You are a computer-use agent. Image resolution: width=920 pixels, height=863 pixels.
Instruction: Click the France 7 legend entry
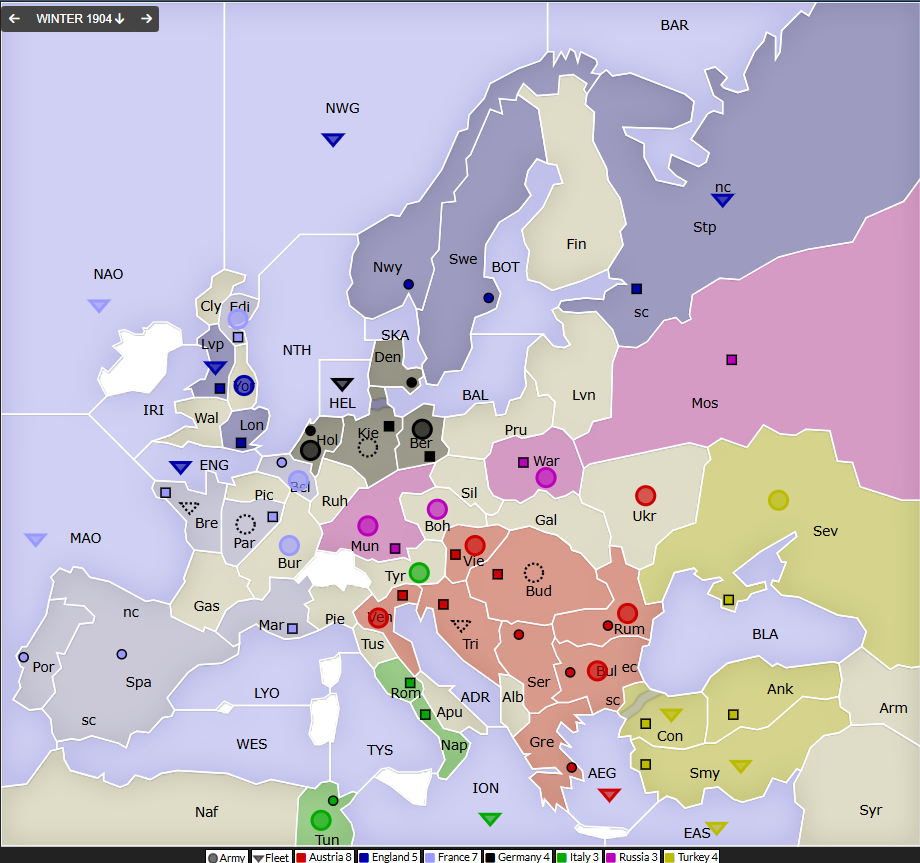[x=451, y=857]
